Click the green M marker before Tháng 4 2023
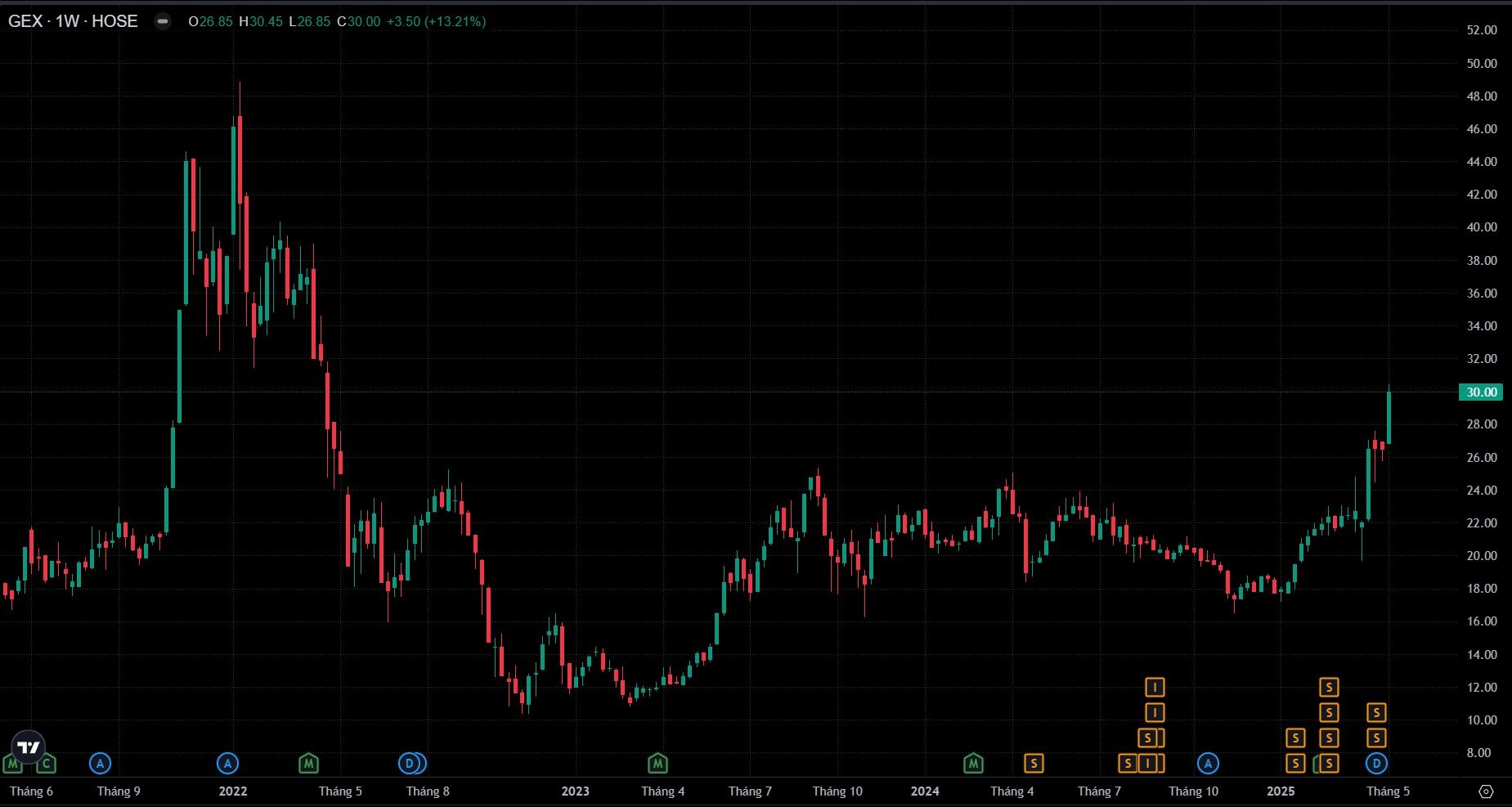 pyautogui.click(x=657, y=764)
